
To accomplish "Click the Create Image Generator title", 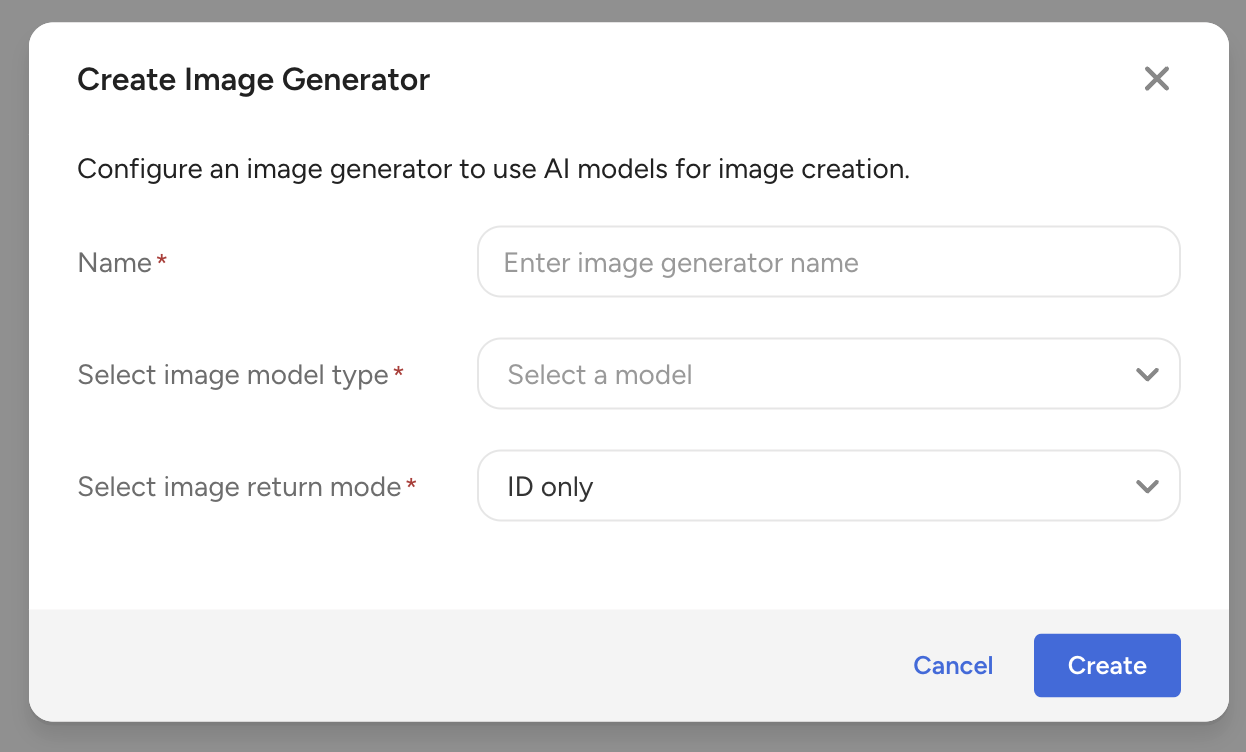I will pyautogui.click(x=253, y=79).
